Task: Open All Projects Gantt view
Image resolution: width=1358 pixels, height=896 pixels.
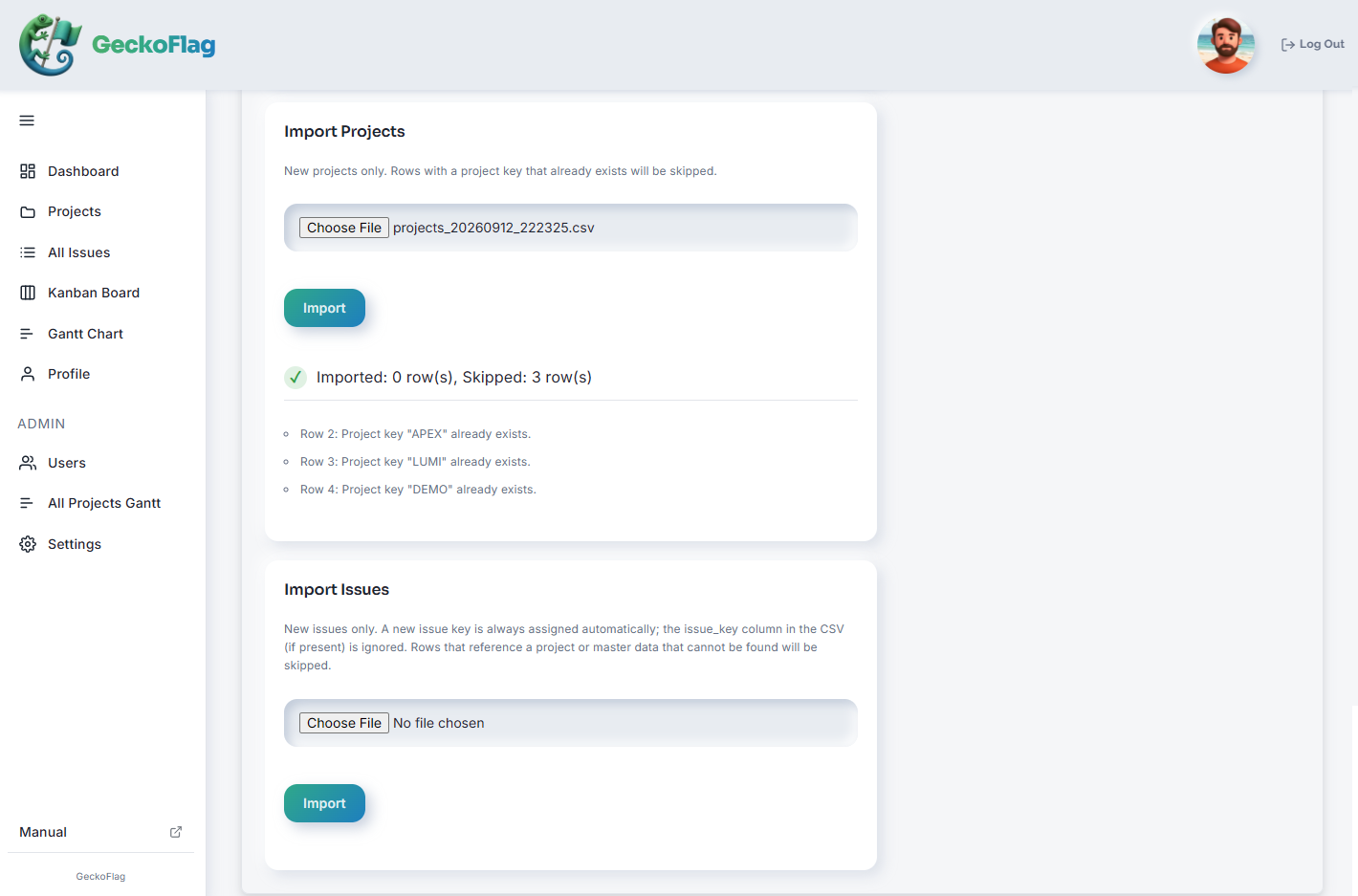Action: [x=102, y=503]
